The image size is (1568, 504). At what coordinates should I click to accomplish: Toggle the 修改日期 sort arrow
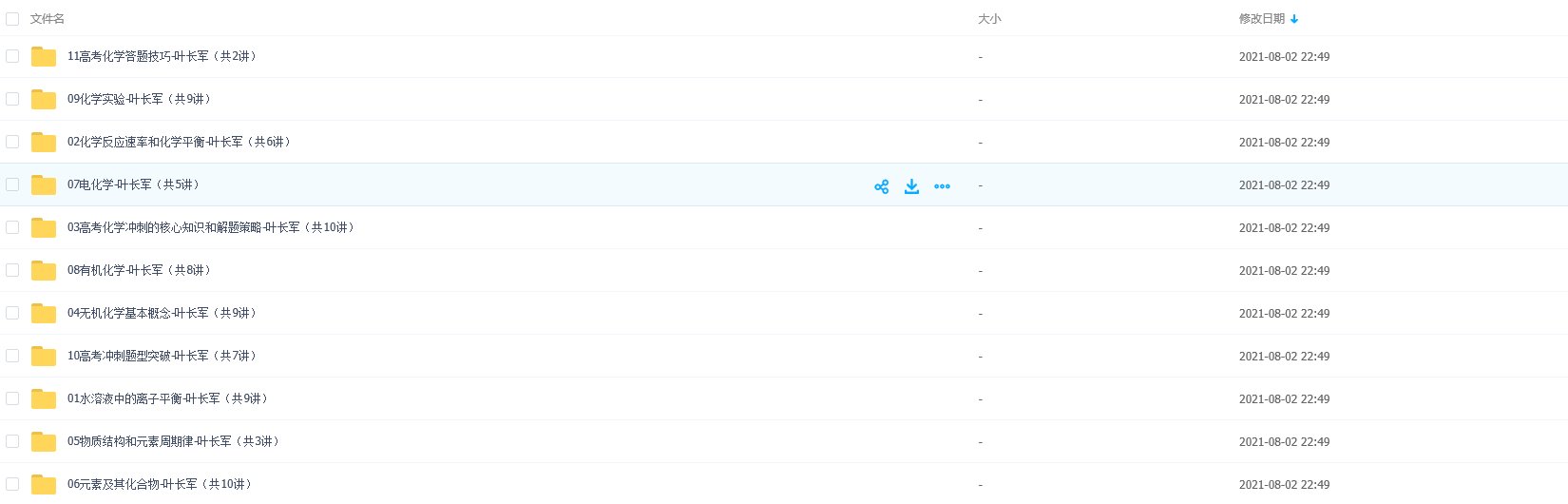point(1294,19)
